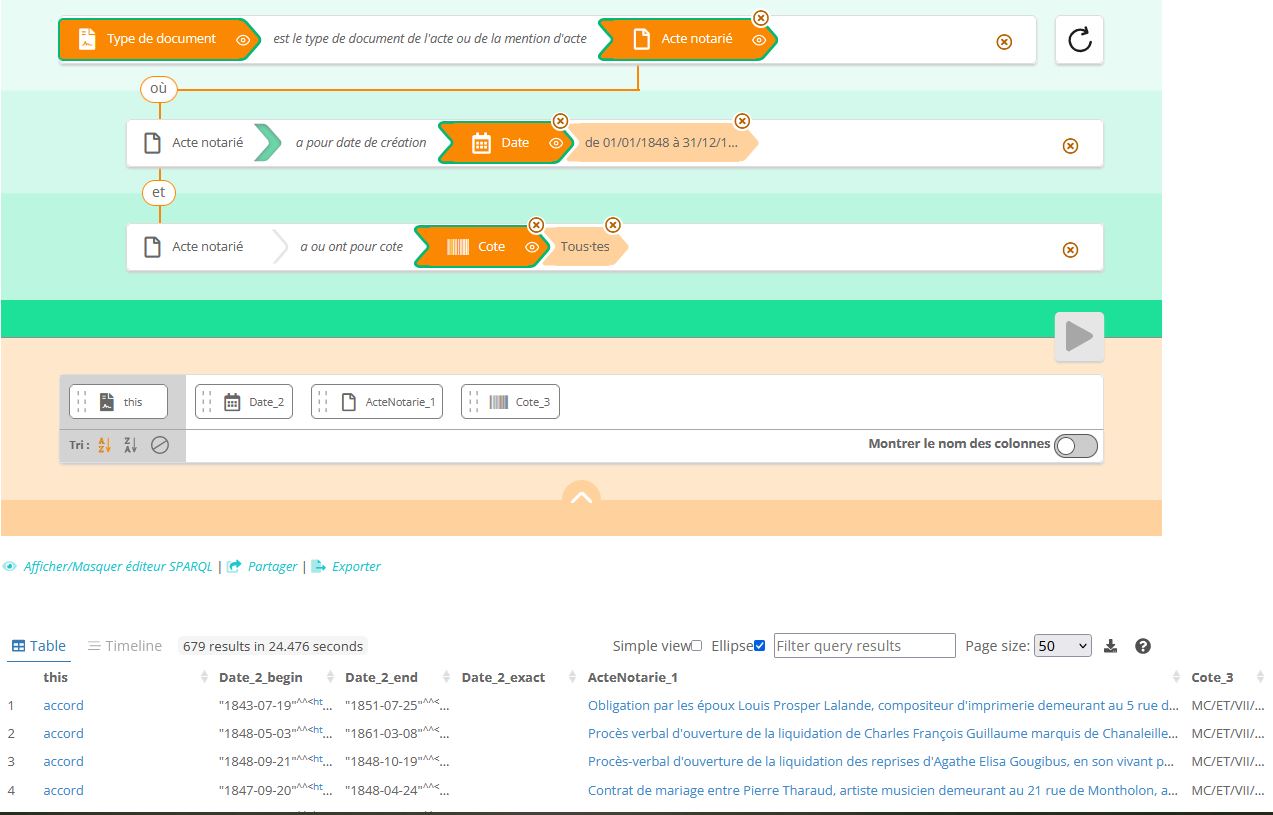Viewport: 1273px width, 815px height.
Task: Open the Partager link
Action: pyautogui.click(x=272, y=566)
